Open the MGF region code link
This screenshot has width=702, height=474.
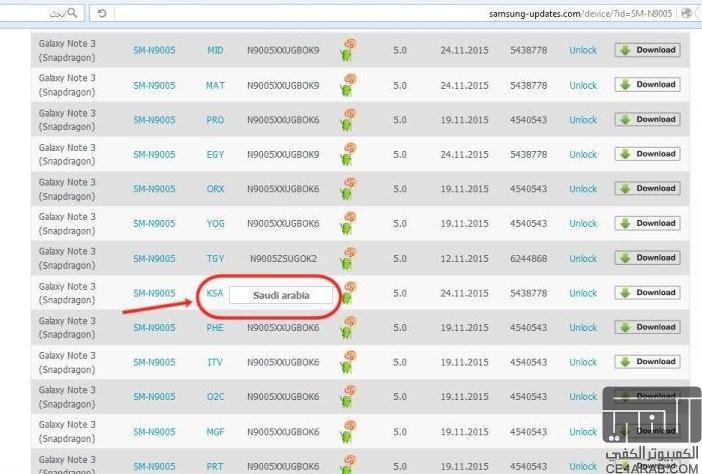(215, 431)
